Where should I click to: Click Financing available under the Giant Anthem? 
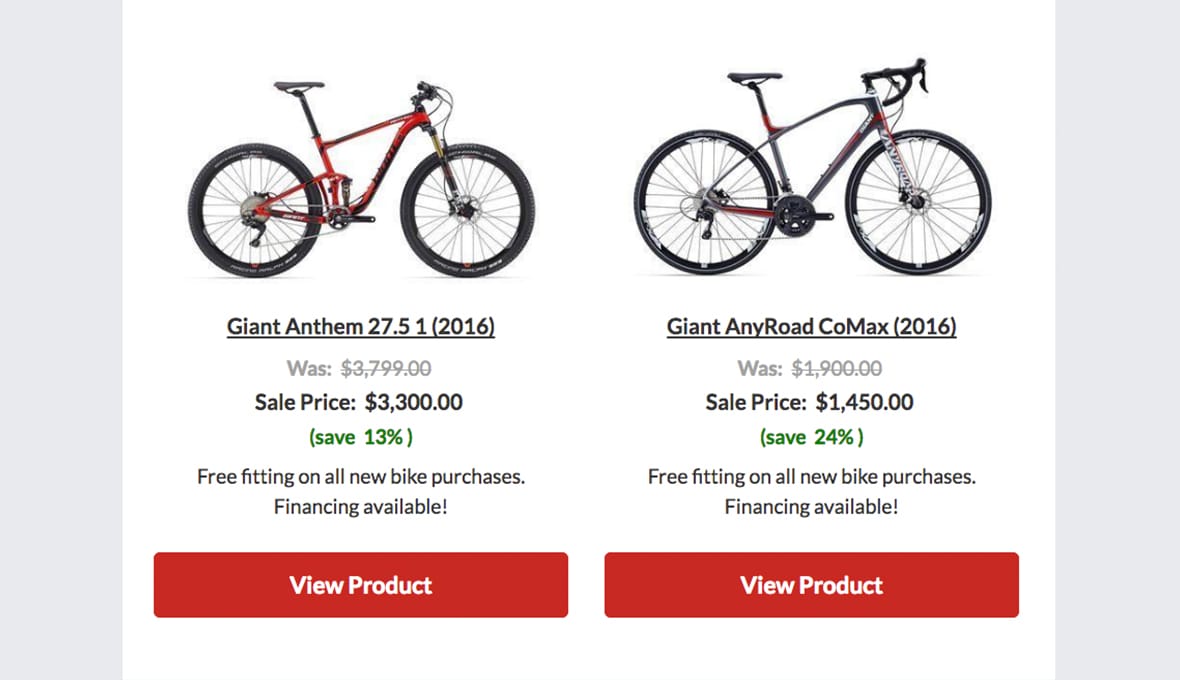pos(360,507)
